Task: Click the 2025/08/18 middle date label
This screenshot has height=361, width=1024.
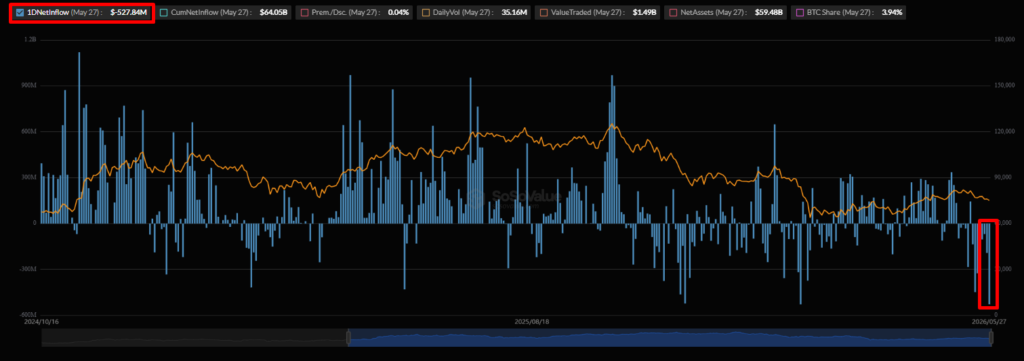Action: click(x=532, y=322)
